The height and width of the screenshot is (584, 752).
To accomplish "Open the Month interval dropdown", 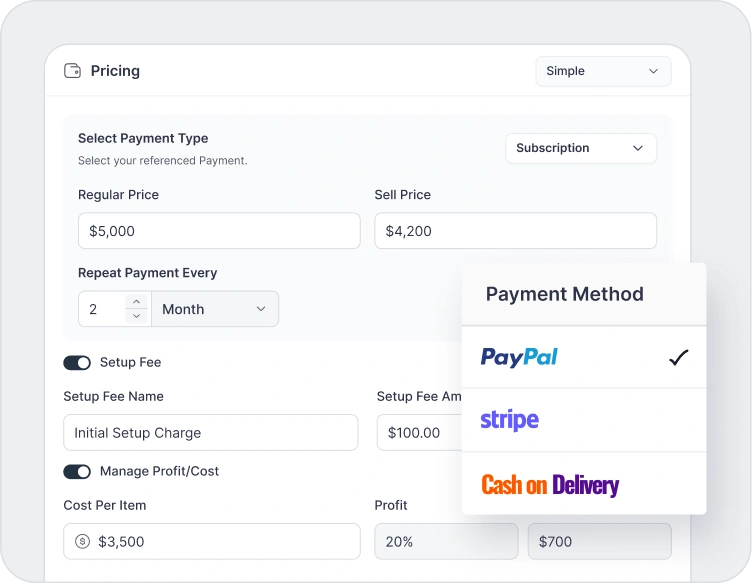I will (215, 309).
